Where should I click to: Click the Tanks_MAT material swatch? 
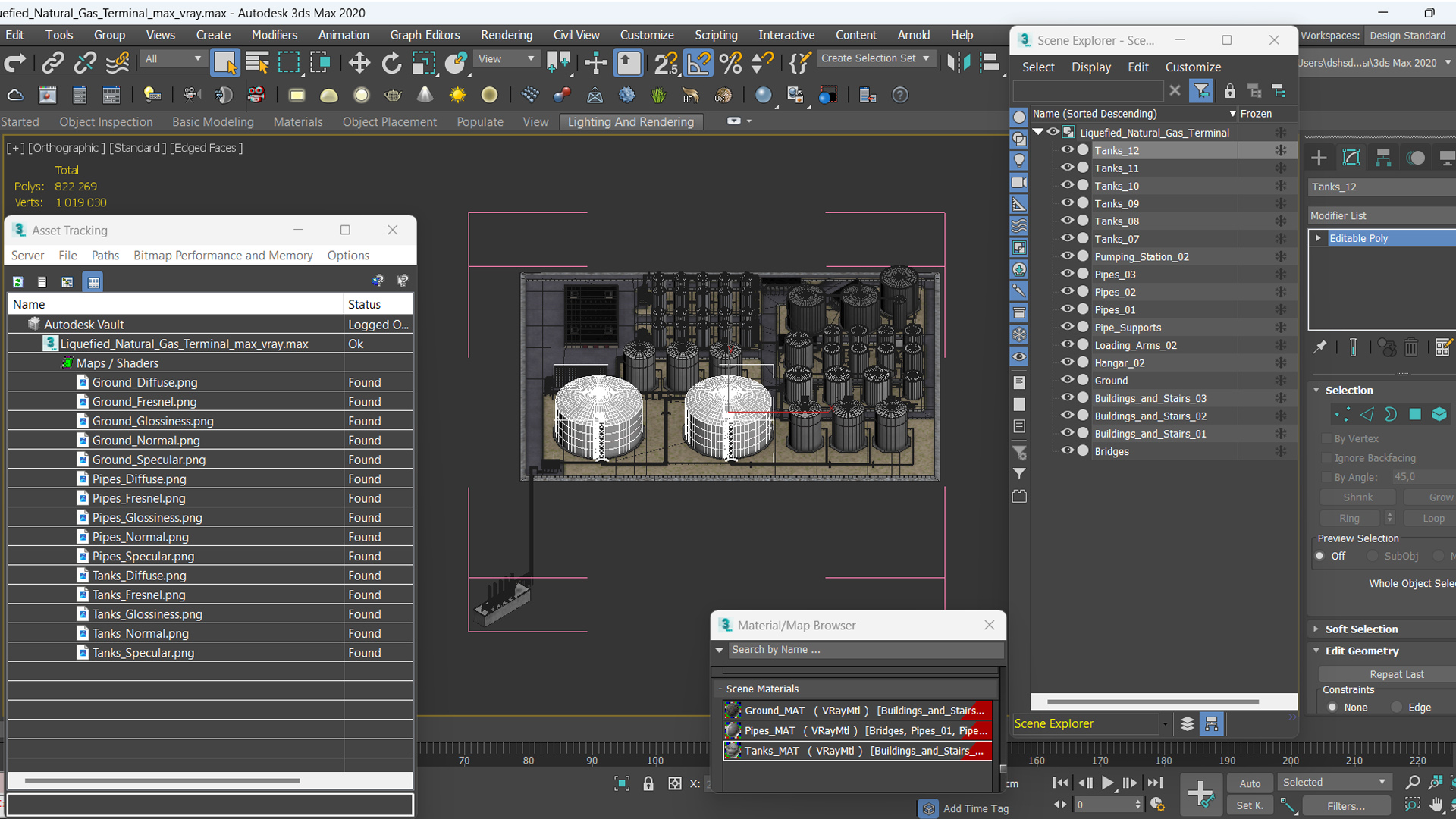[x=732, y=751]
